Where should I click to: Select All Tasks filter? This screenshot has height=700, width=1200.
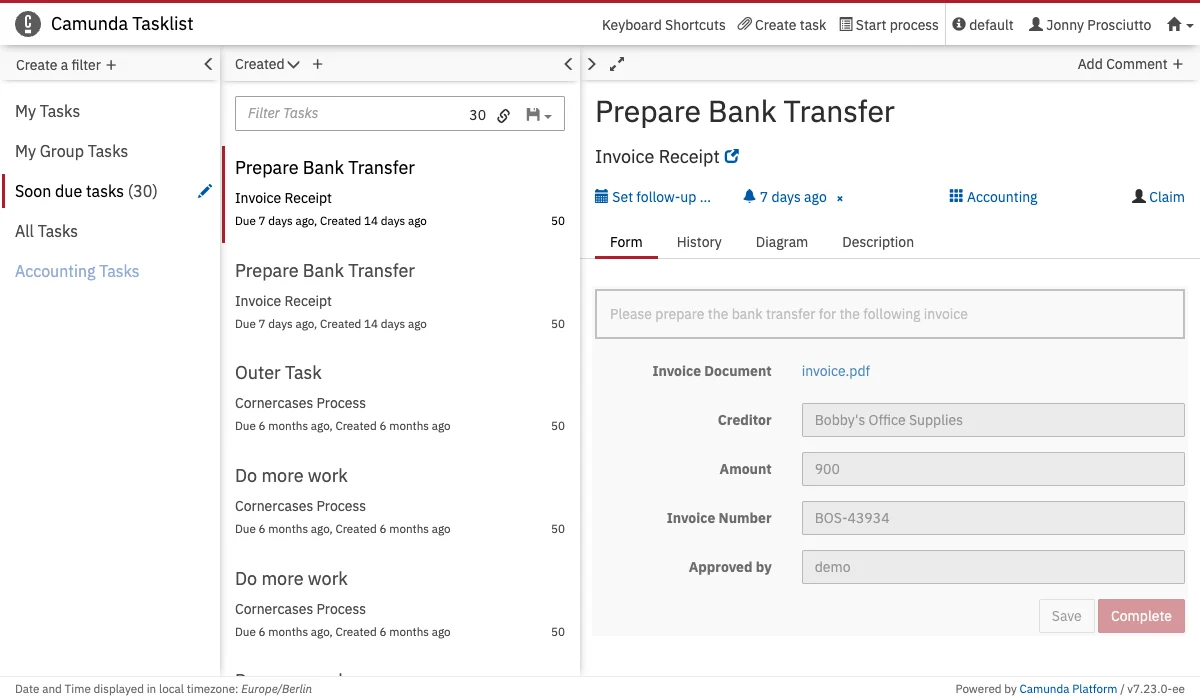tap(46, 231)
